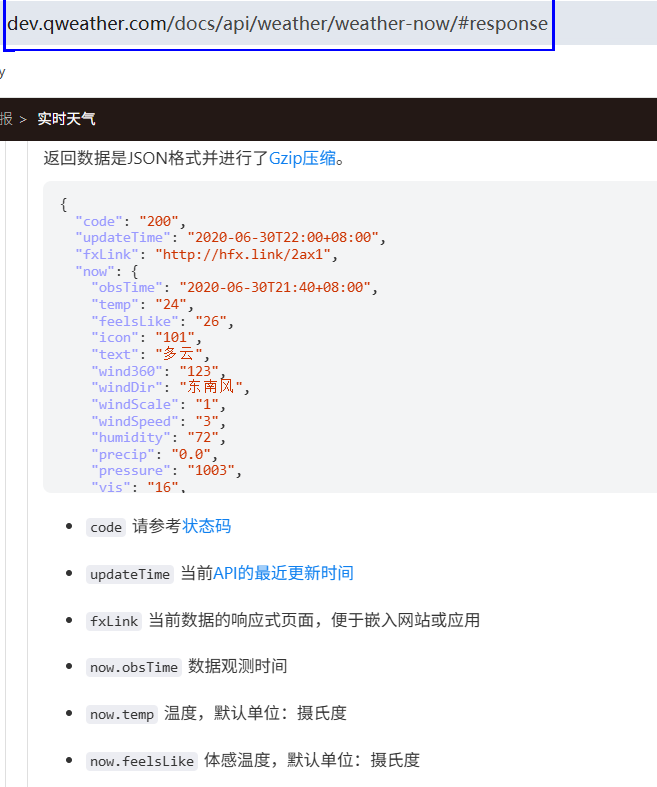
Task: Click the browser address bar URL
Action: (x=278, y=24)
